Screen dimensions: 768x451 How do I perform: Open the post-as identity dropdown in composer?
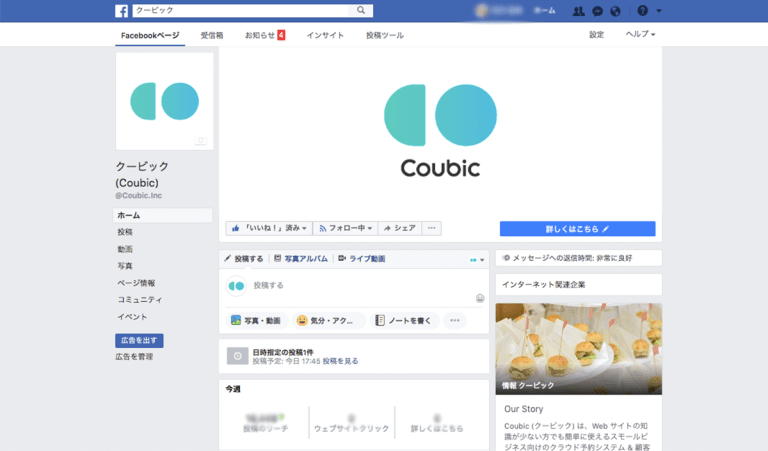[x=477, y=260]
